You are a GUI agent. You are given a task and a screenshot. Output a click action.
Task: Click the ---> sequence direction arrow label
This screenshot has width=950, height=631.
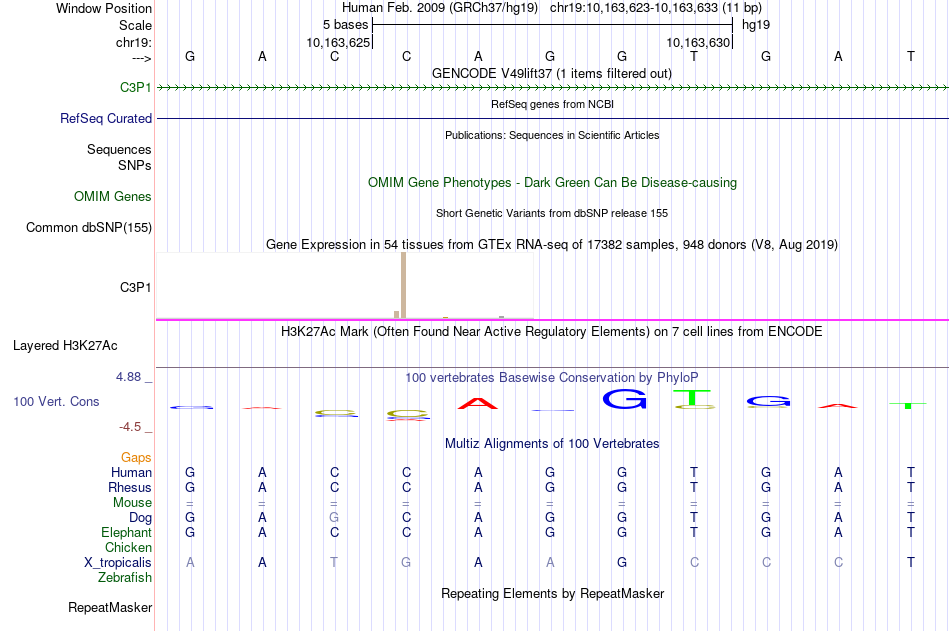pos(141,58)
